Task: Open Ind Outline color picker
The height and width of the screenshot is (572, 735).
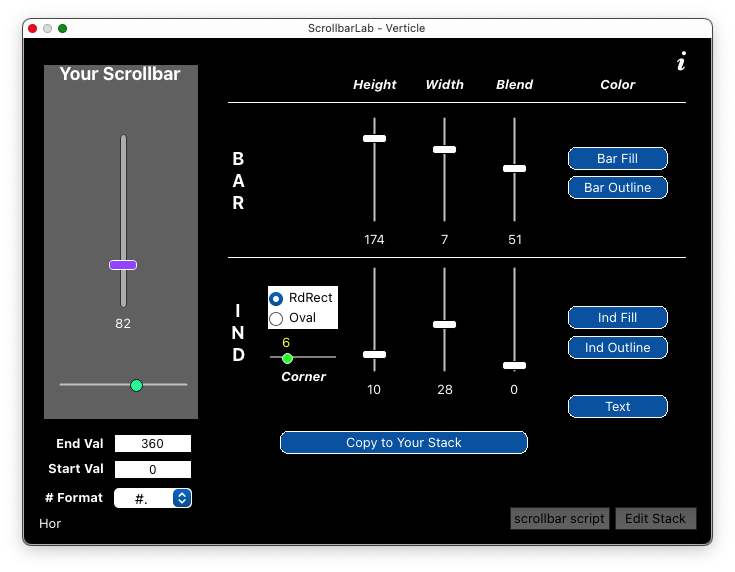Action: (617, 347)
